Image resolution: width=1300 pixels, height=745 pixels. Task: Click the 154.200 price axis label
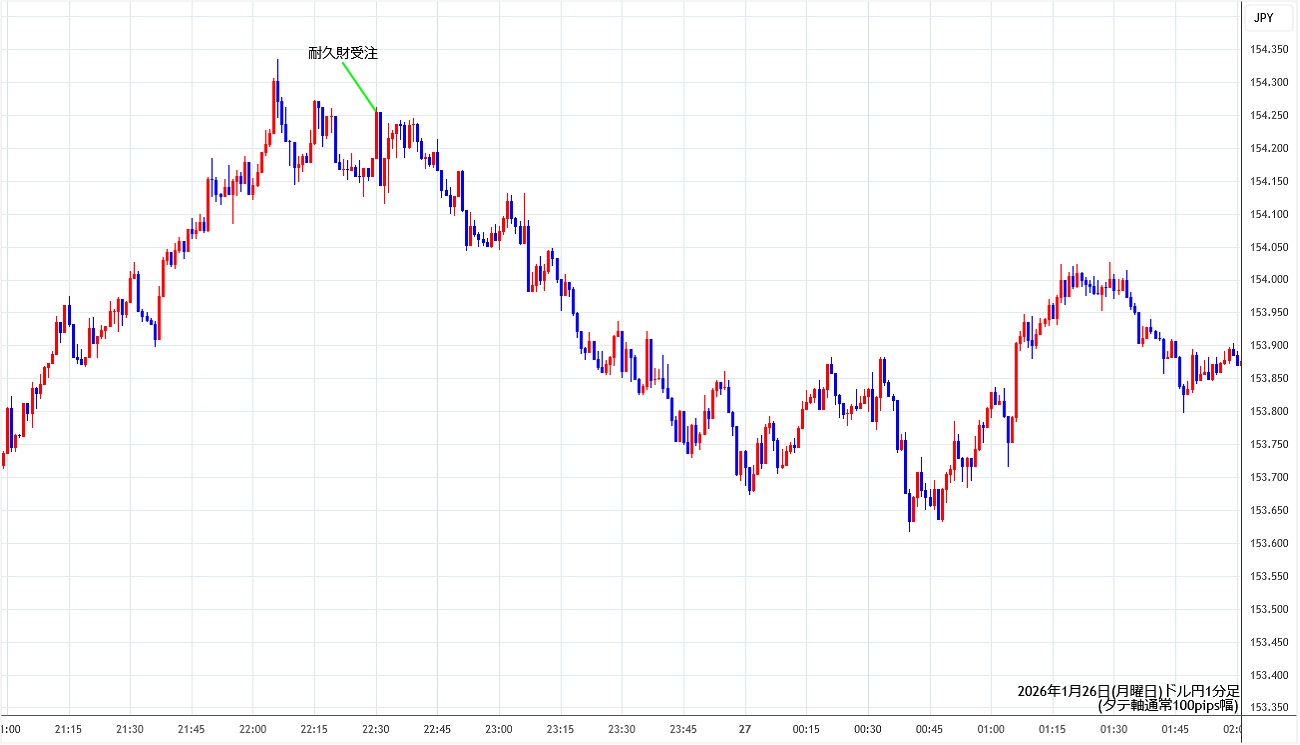(x=1269, y=148)
